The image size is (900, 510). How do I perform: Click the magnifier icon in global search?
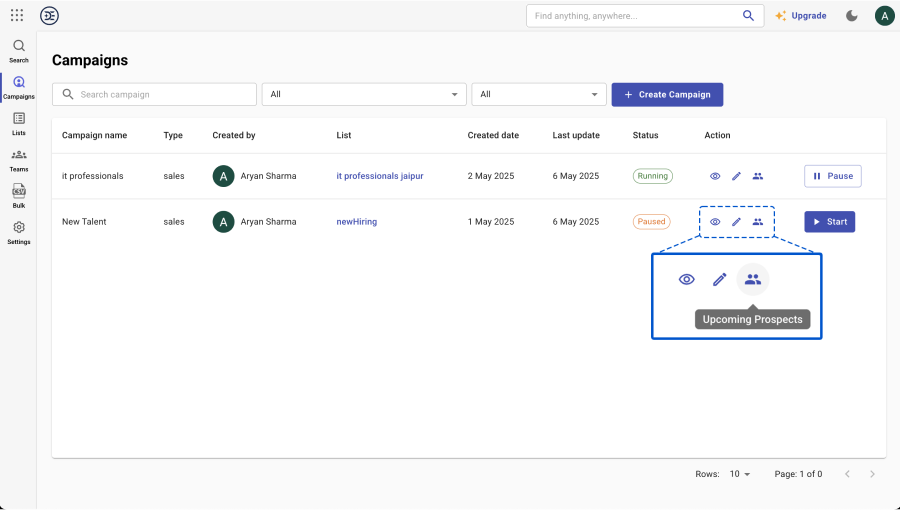748,15
